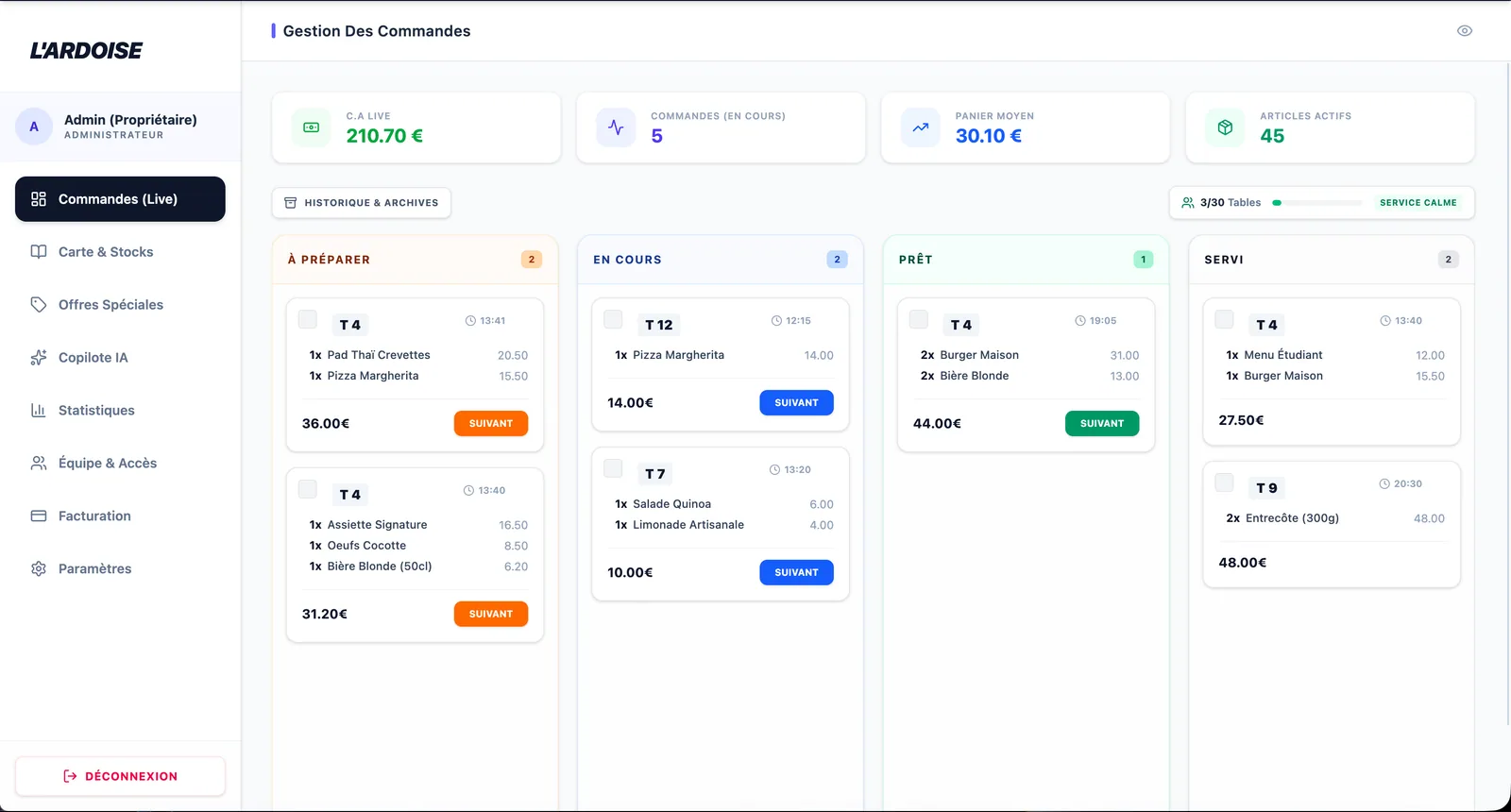The width and height of the screenshot is (1511, 812).
Task: Check the box on the Menu Étudiant order
Action: coord(1224,319)
